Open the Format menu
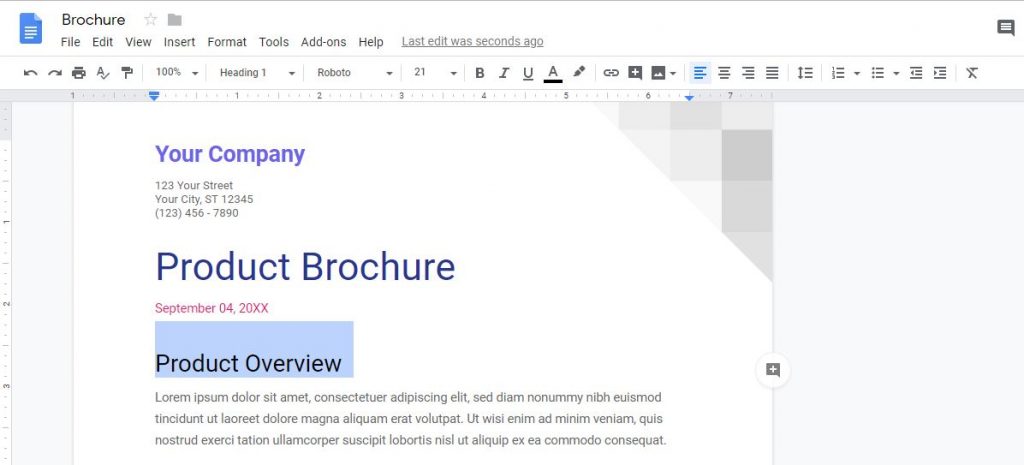The height and width of the screenshot is (465, 1024). click(x=227, y=42)
